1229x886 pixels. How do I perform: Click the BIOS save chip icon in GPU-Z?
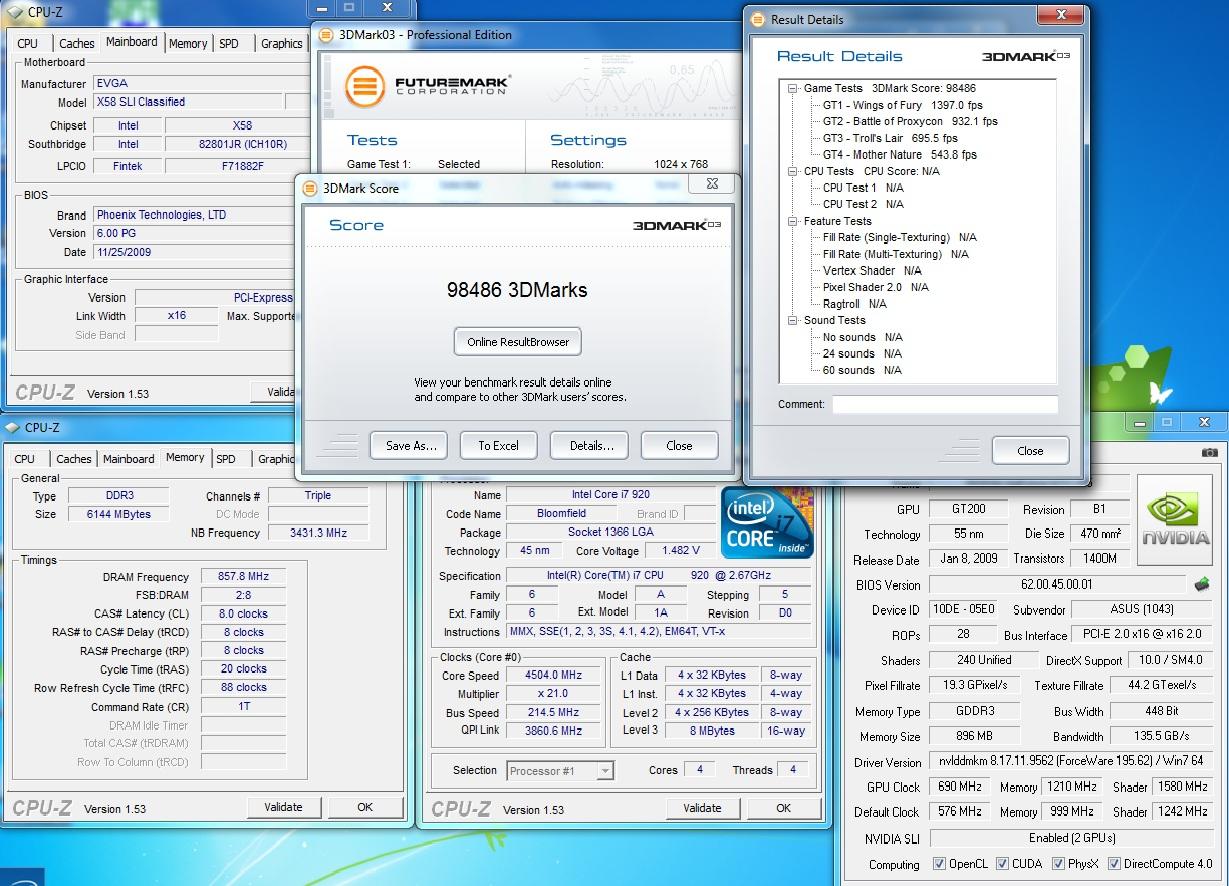coord(1202,585)
